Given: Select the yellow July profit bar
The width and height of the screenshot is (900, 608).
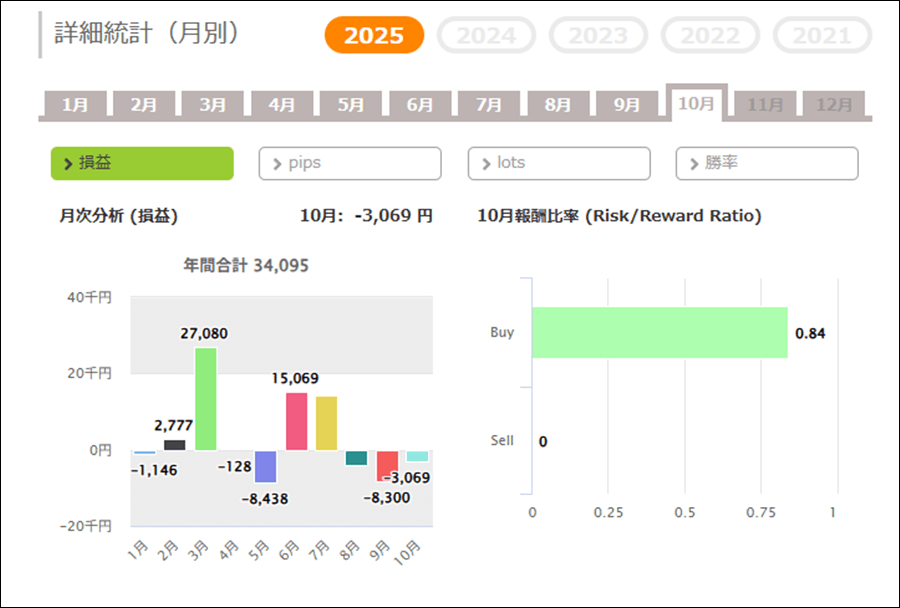Looking at the screenshot, I should (x=326, y=423).
